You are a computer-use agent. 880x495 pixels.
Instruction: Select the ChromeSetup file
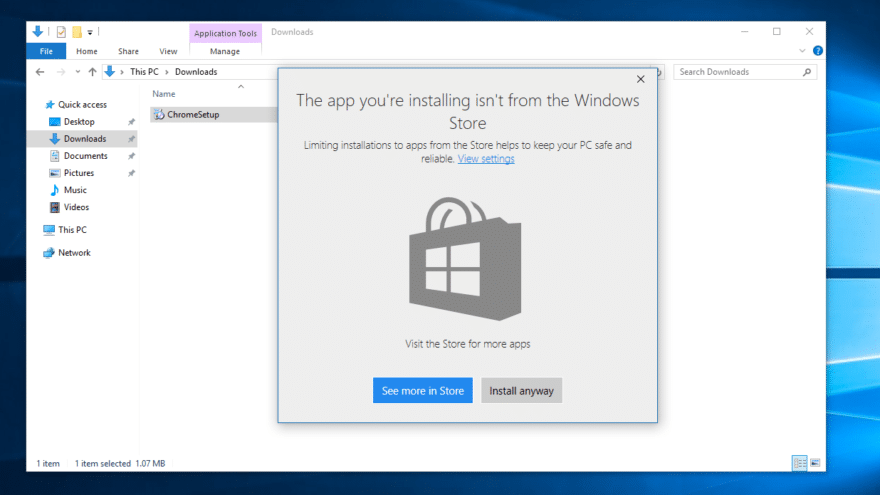pyautogui.click(x=192, y=114)
